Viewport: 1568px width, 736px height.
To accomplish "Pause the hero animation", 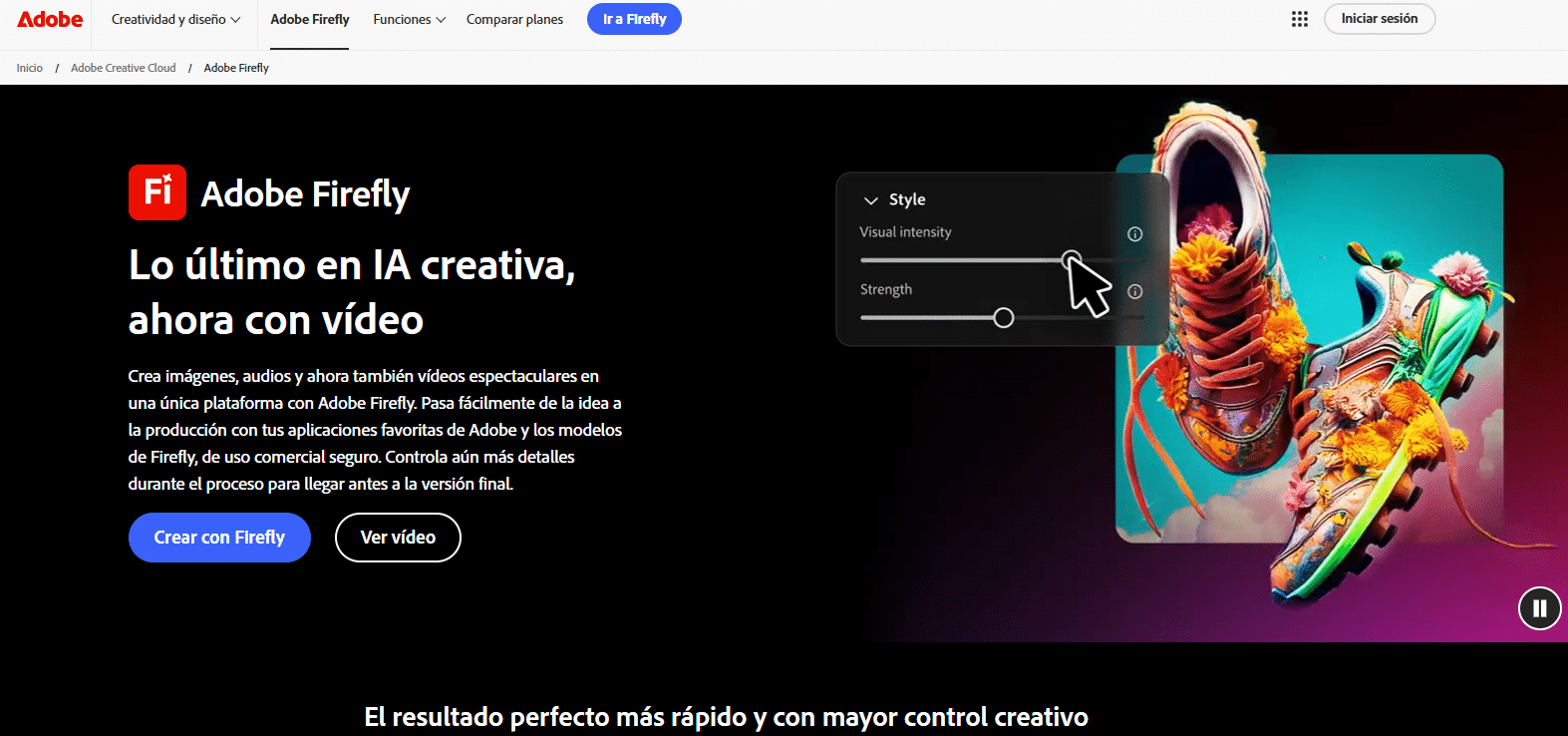I will (x=1539, y=608).
